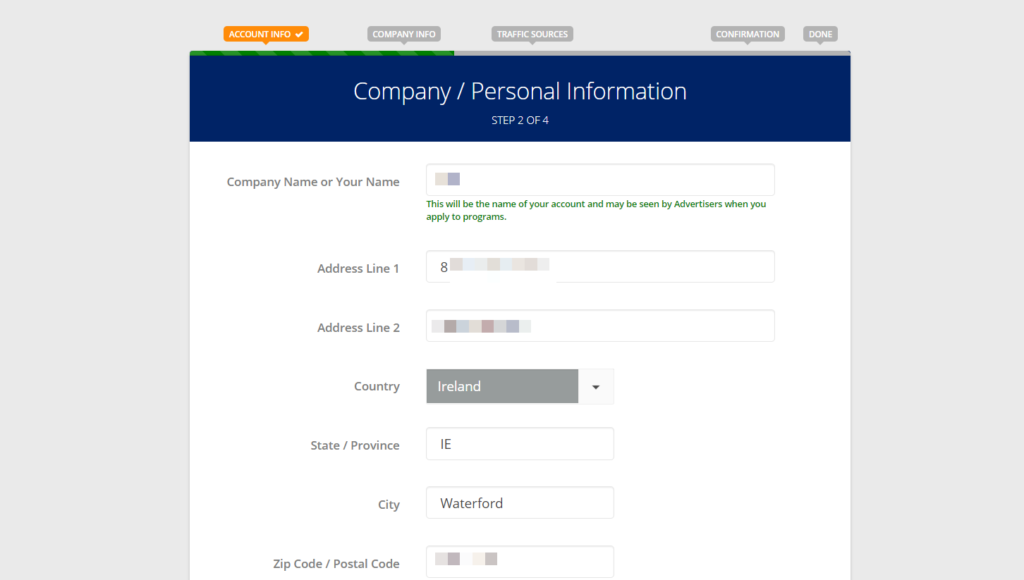
Task: Select the Company Info step tab
Action: pyautogui.click(x=404, y=34)
